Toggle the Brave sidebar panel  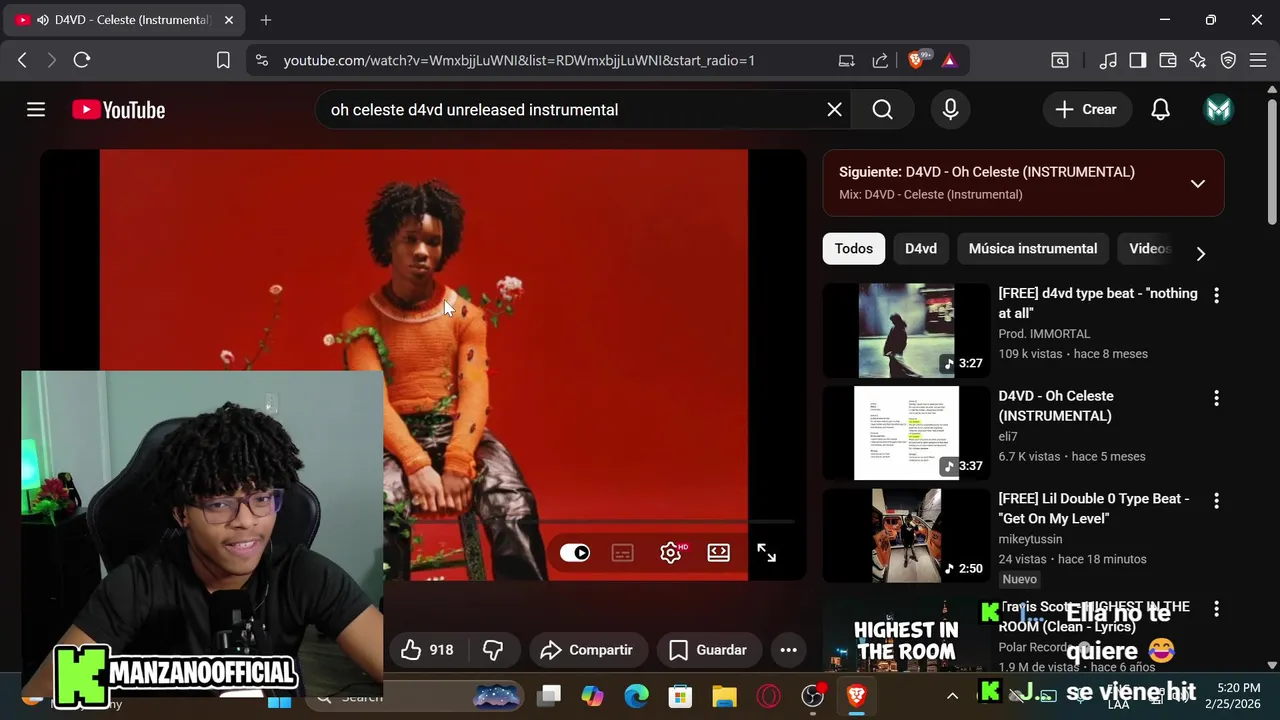pyautogui.click(x=1138, y=60)
